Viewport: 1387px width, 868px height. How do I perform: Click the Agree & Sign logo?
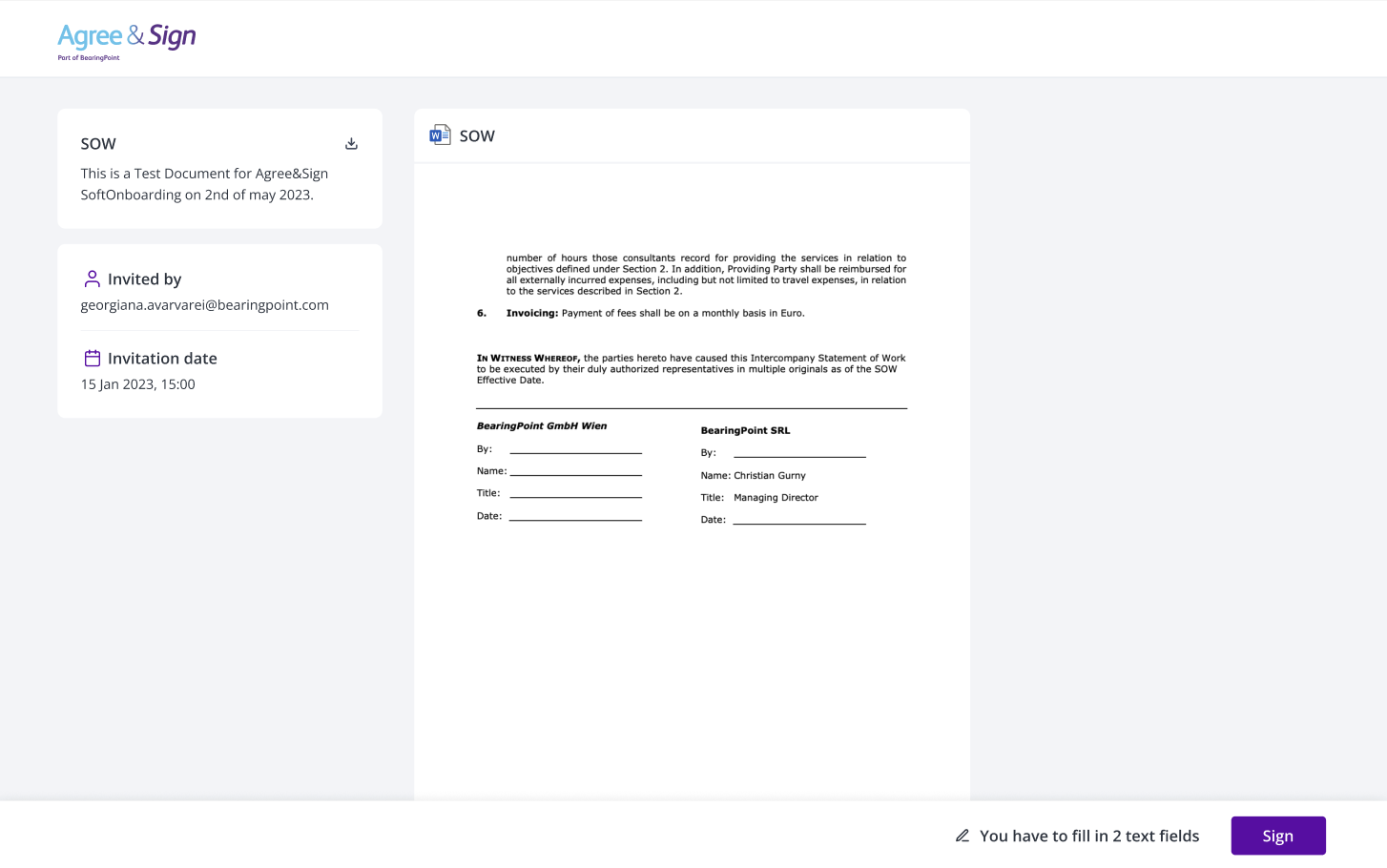[127, 41]
